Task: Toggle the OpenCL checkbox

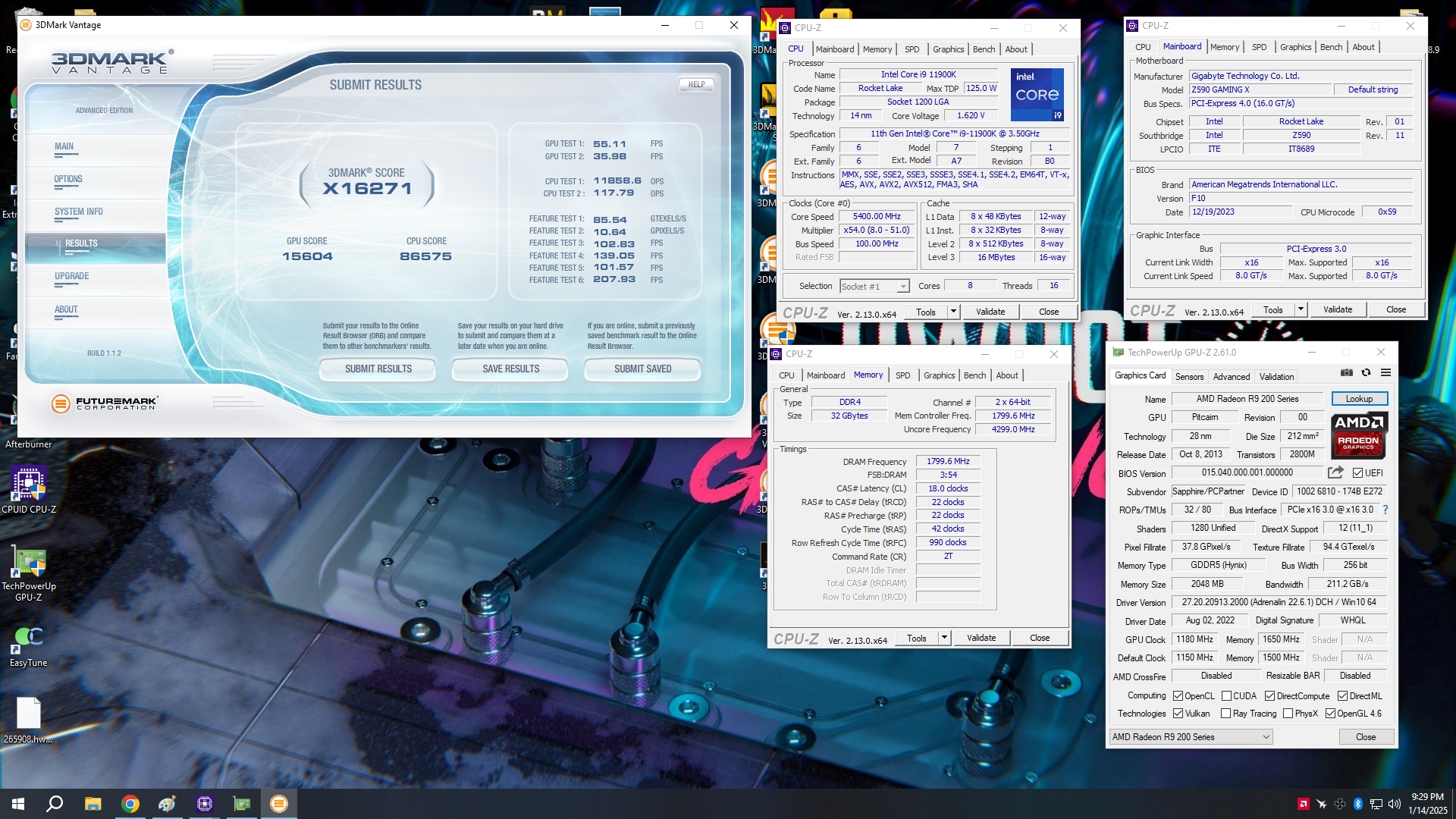Action: coord(1178,695)
